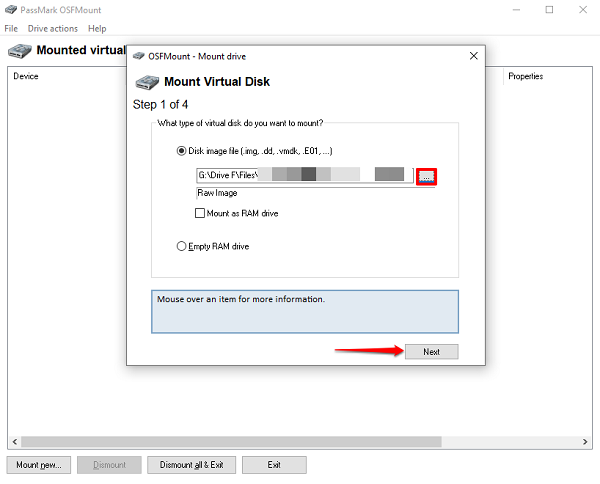The image size is (600, 484).
Task: Click the drive icon in dialog title bar
Action: [139, 56]
